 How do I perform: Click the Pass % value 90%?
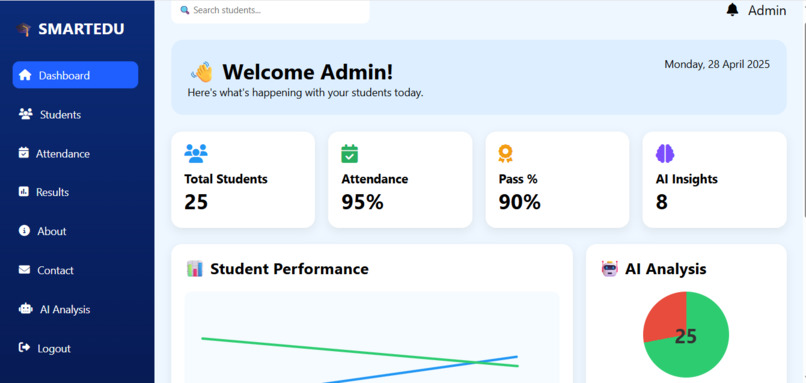click(520, 202)
